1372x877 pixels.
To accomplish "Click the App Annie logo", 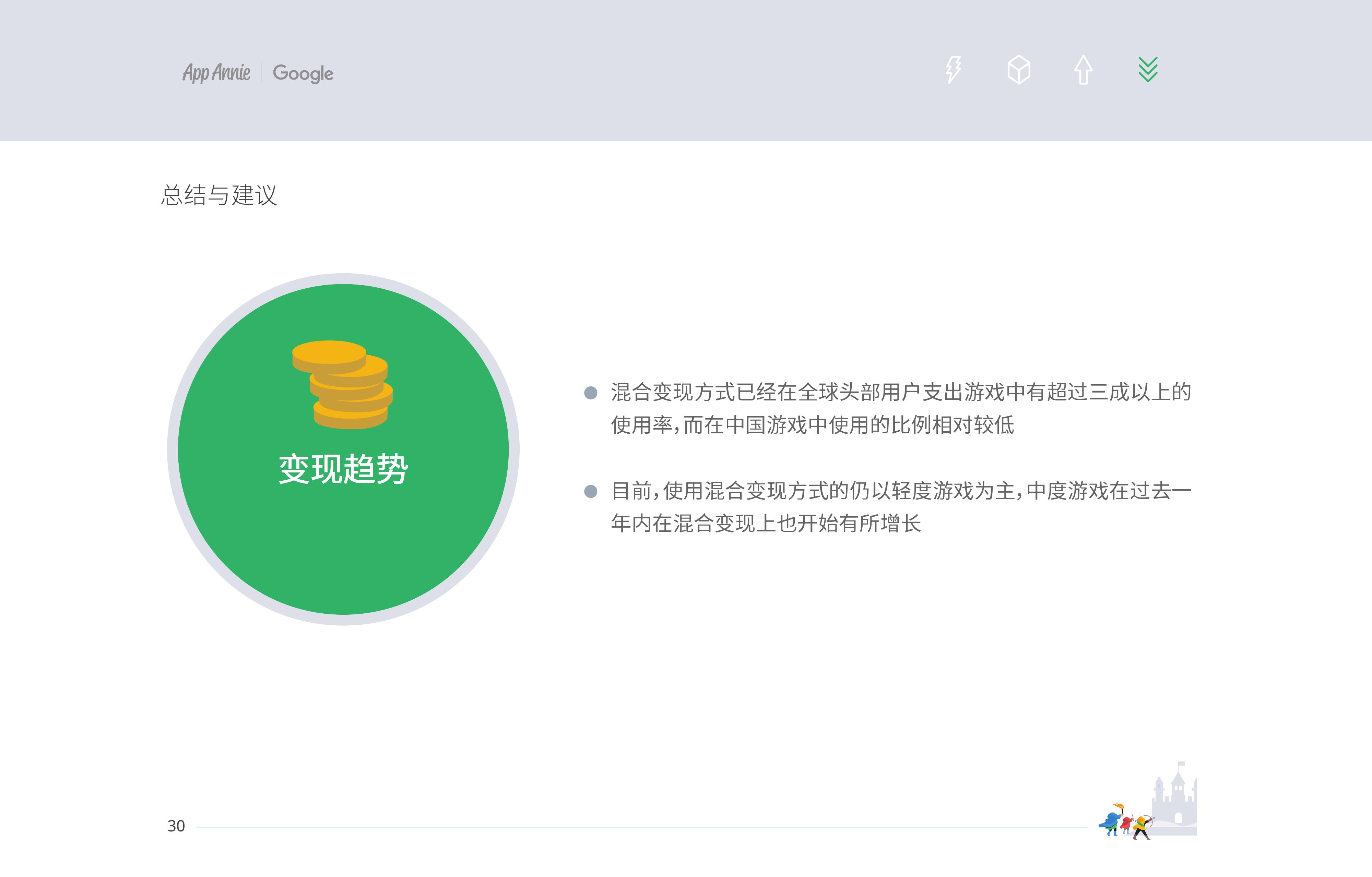I will [x=216, y=73].
